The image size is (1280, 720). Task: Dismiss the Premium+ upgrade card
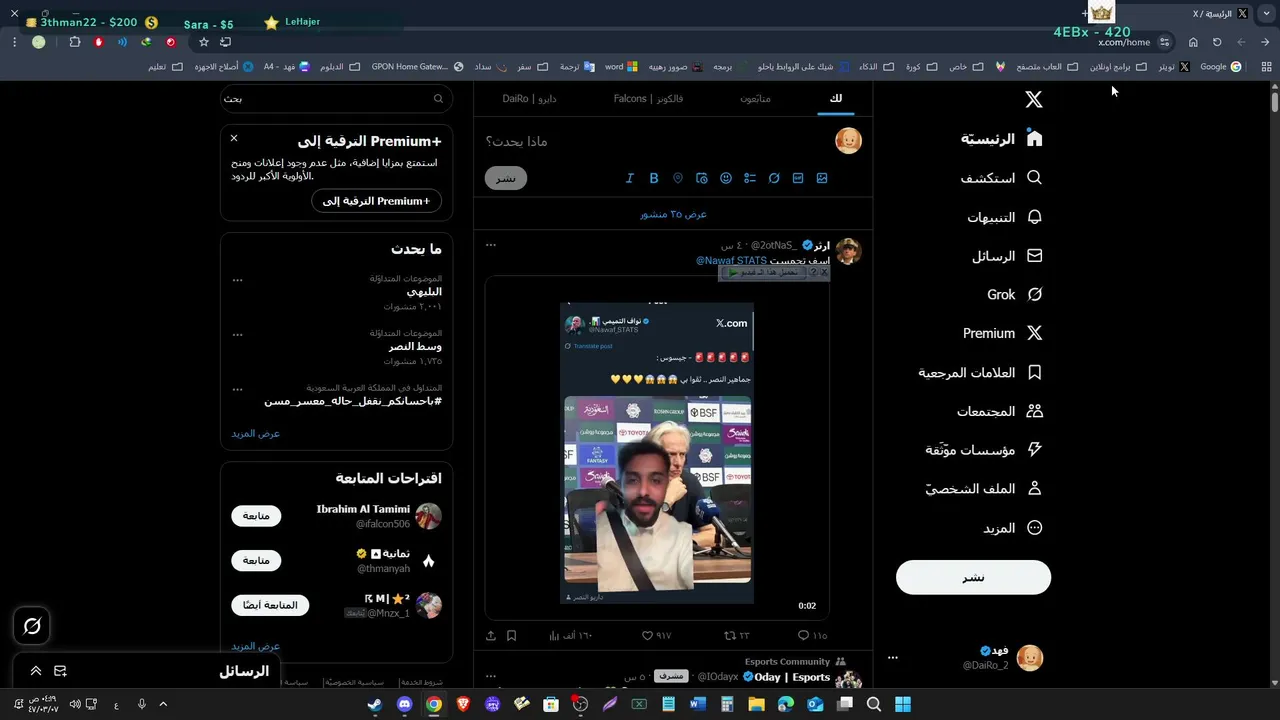click(234, 138)
